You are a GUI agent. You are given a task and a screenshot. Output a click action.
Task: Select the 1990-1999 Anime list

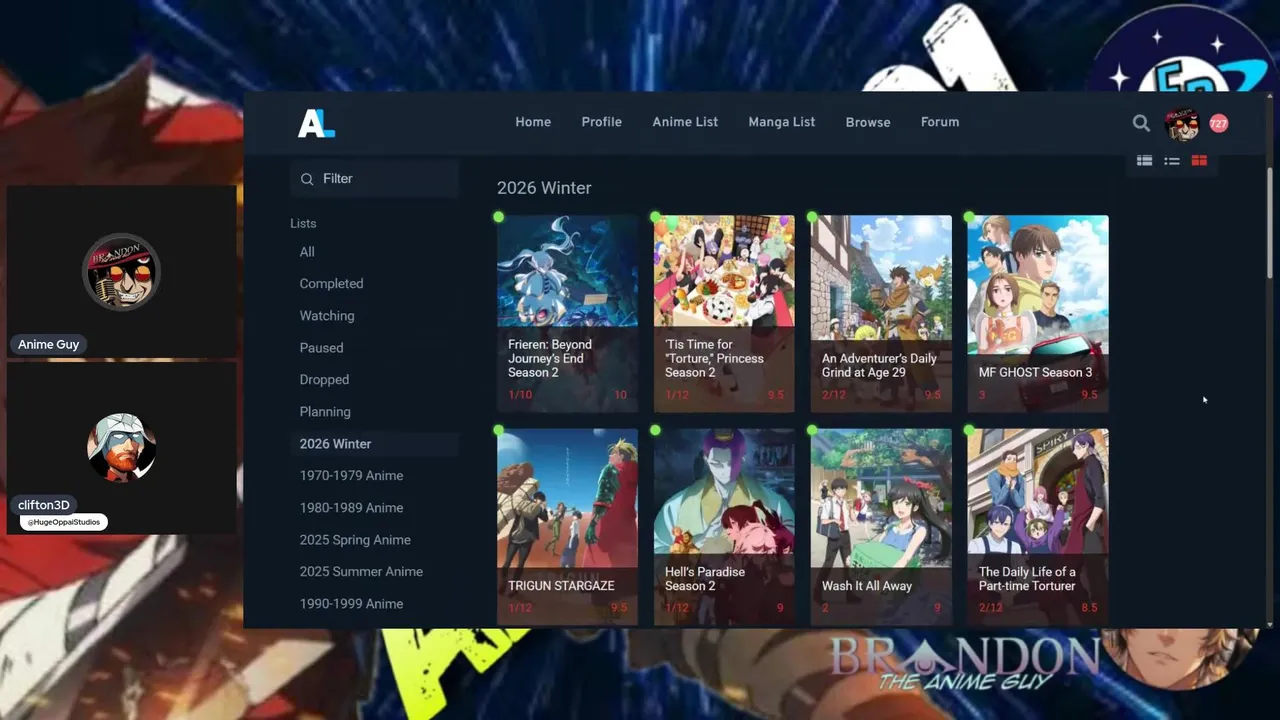click(351, 604)
